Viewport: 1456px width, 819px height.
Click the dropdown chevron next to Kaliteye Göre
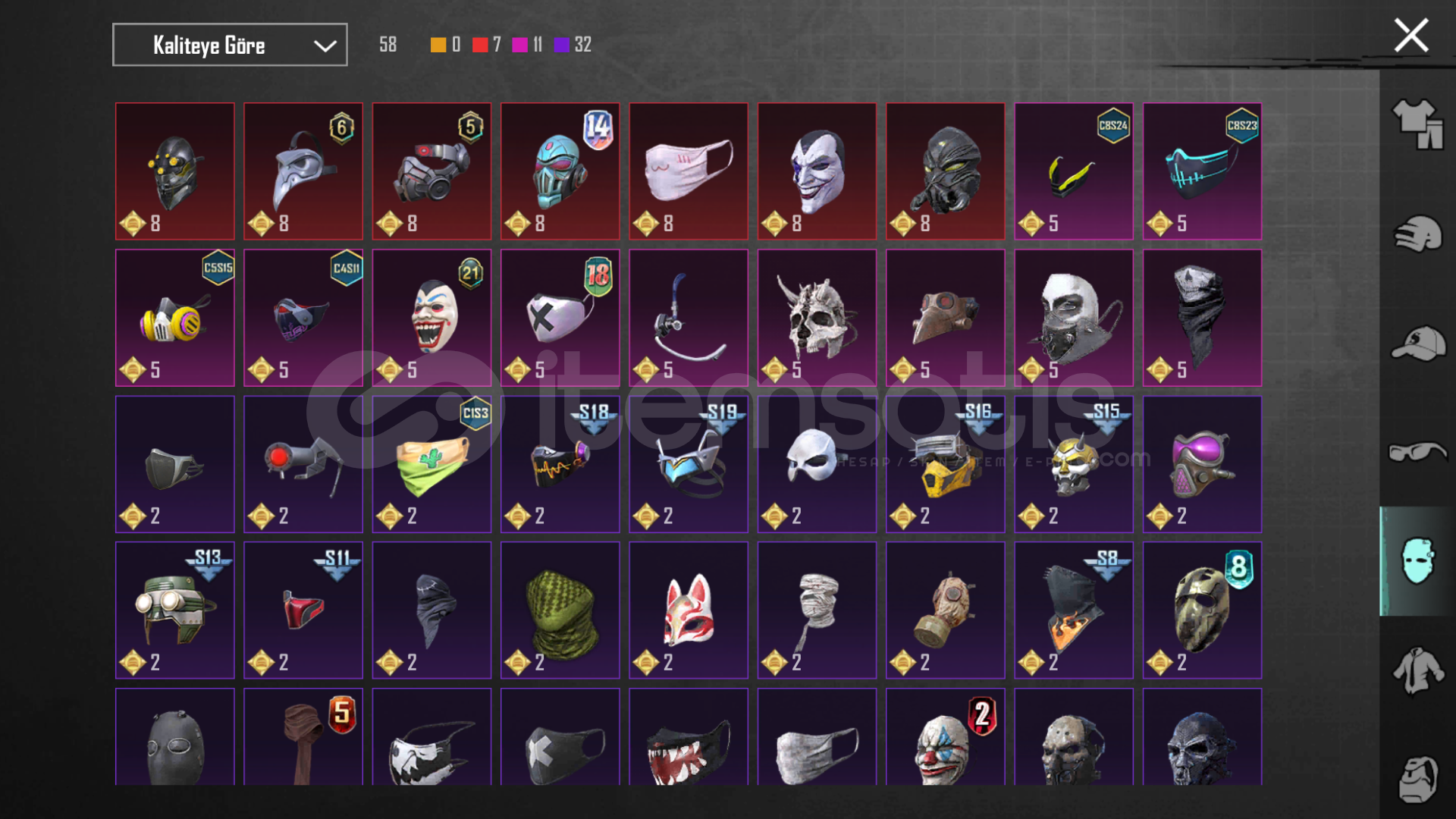325,46
